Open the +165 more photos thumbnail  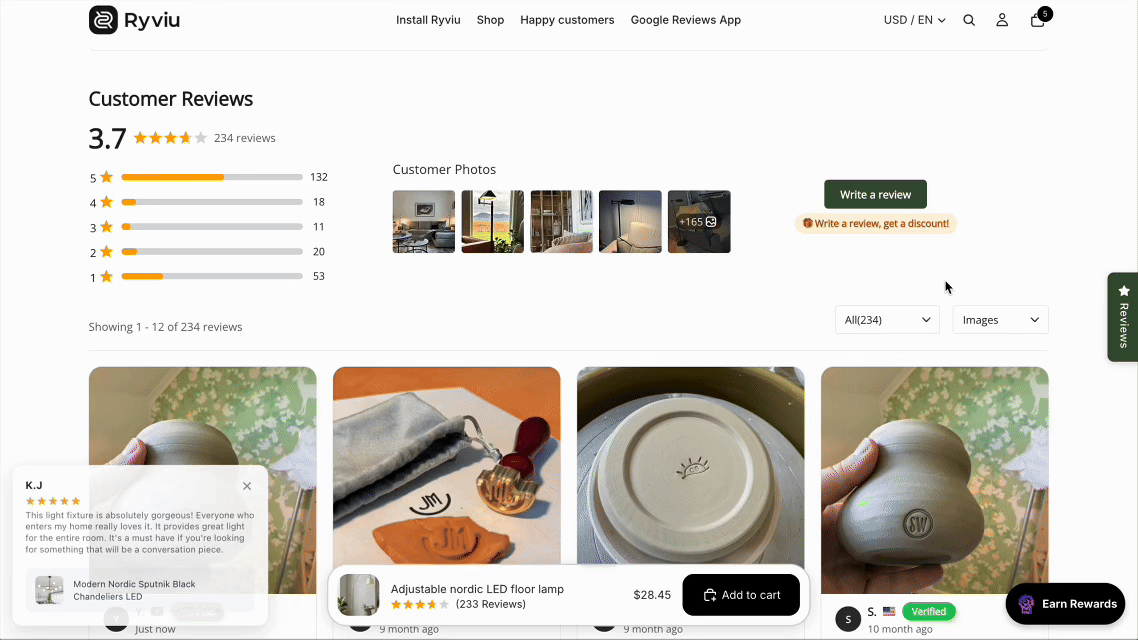699,222
